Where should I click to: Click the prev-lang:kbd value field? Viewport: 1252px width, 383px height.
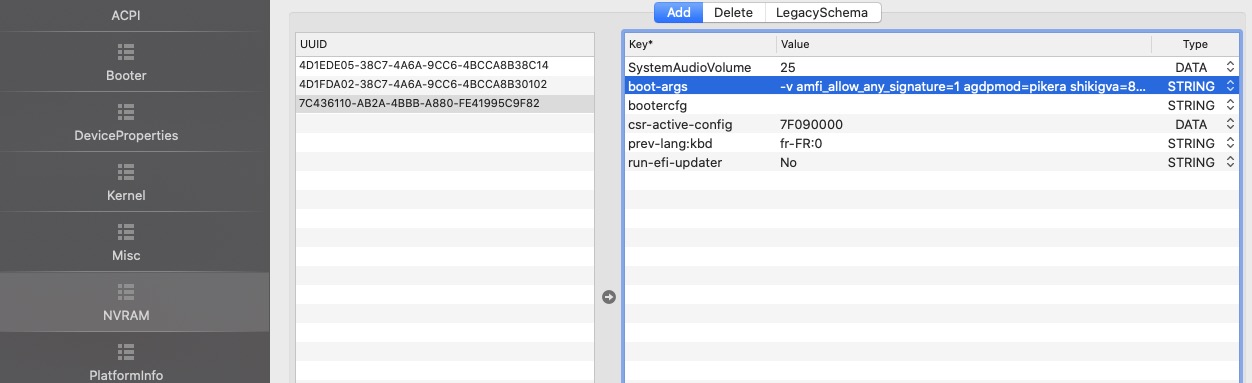(x=964, y=143)
